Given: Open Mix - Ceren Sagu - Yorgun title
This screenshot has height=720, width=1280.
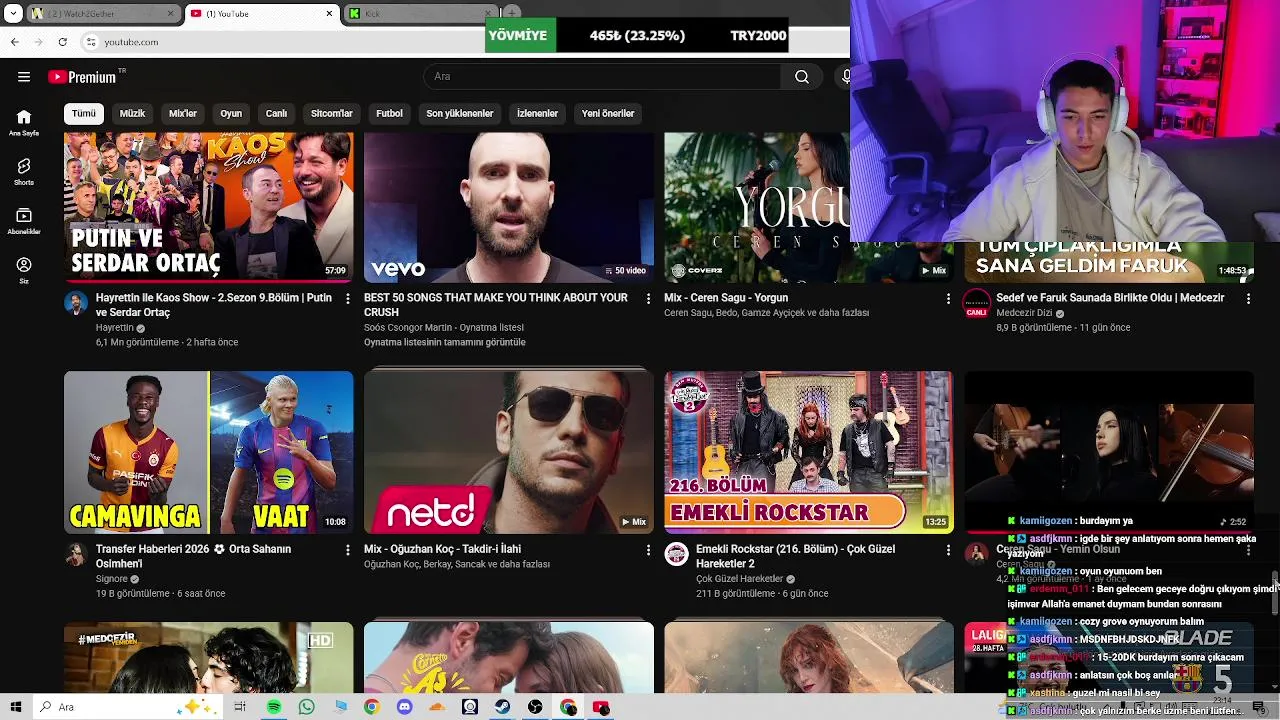Looking at the screenshot, I should click(x=726, y=298).
